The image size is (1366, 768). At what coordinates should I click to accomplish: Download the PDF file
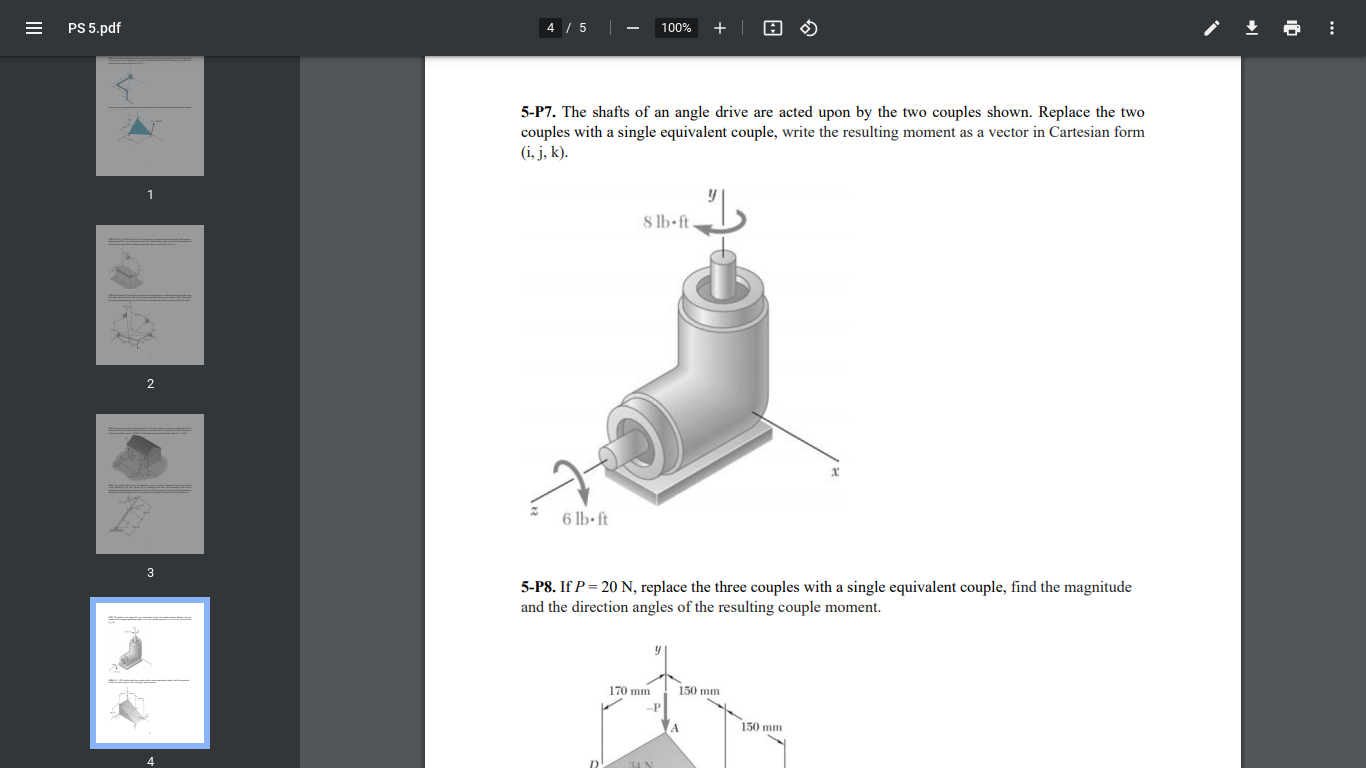point(1251,28)
